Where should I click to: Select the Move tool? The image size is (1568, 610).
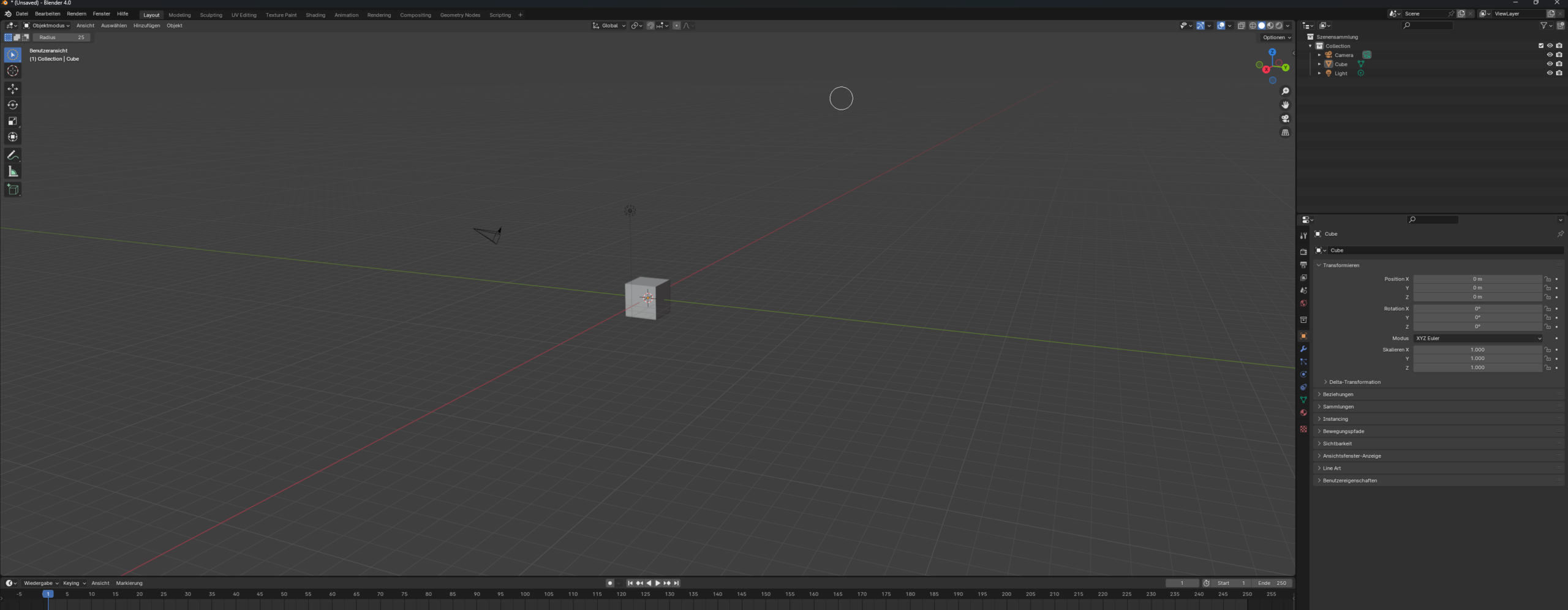click(x=12, y=89)
